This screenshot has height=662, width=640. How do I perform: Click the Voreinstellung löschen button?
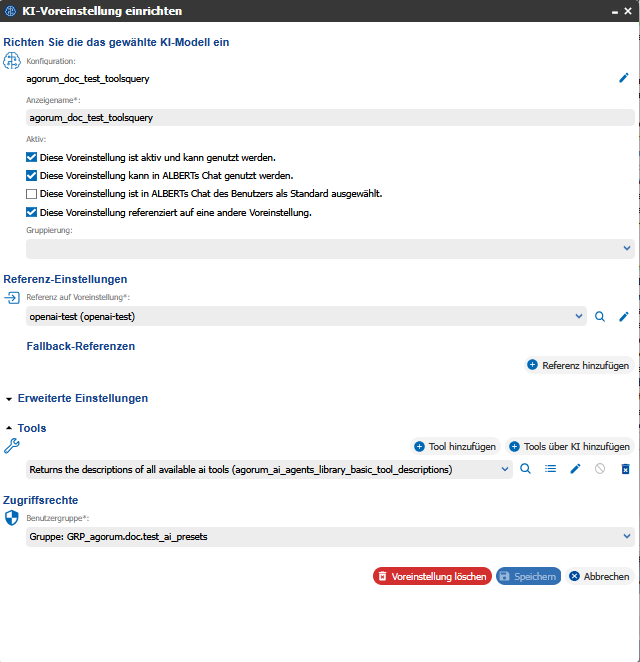tap(432, 576)
